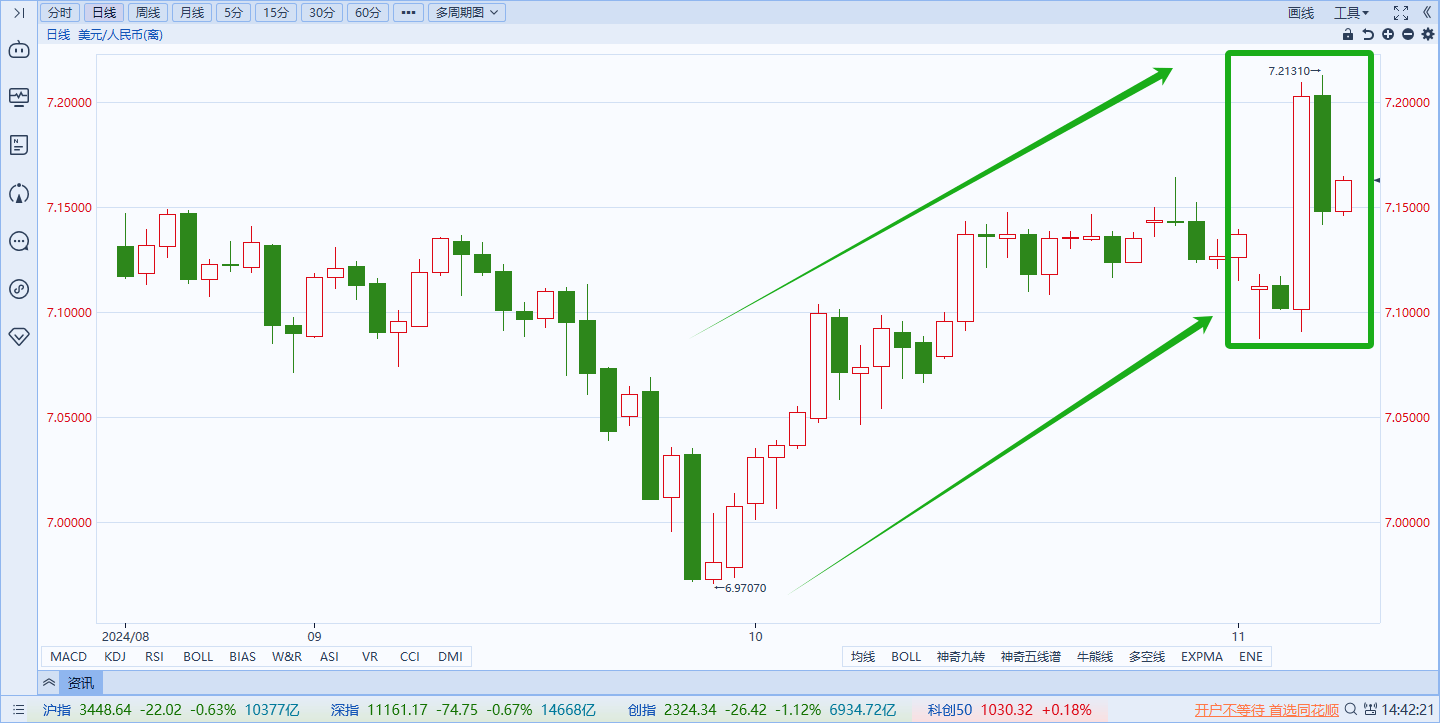Open the market monitor screen icon
This screenshot has height=723, width=1440.
[19, 97]
